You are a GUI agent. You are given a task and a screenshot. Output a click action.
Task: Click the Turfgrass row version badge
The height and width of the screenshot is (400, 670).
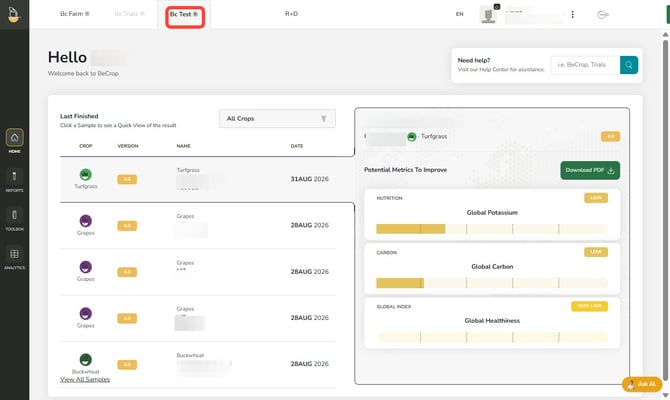tap(127, 179)
